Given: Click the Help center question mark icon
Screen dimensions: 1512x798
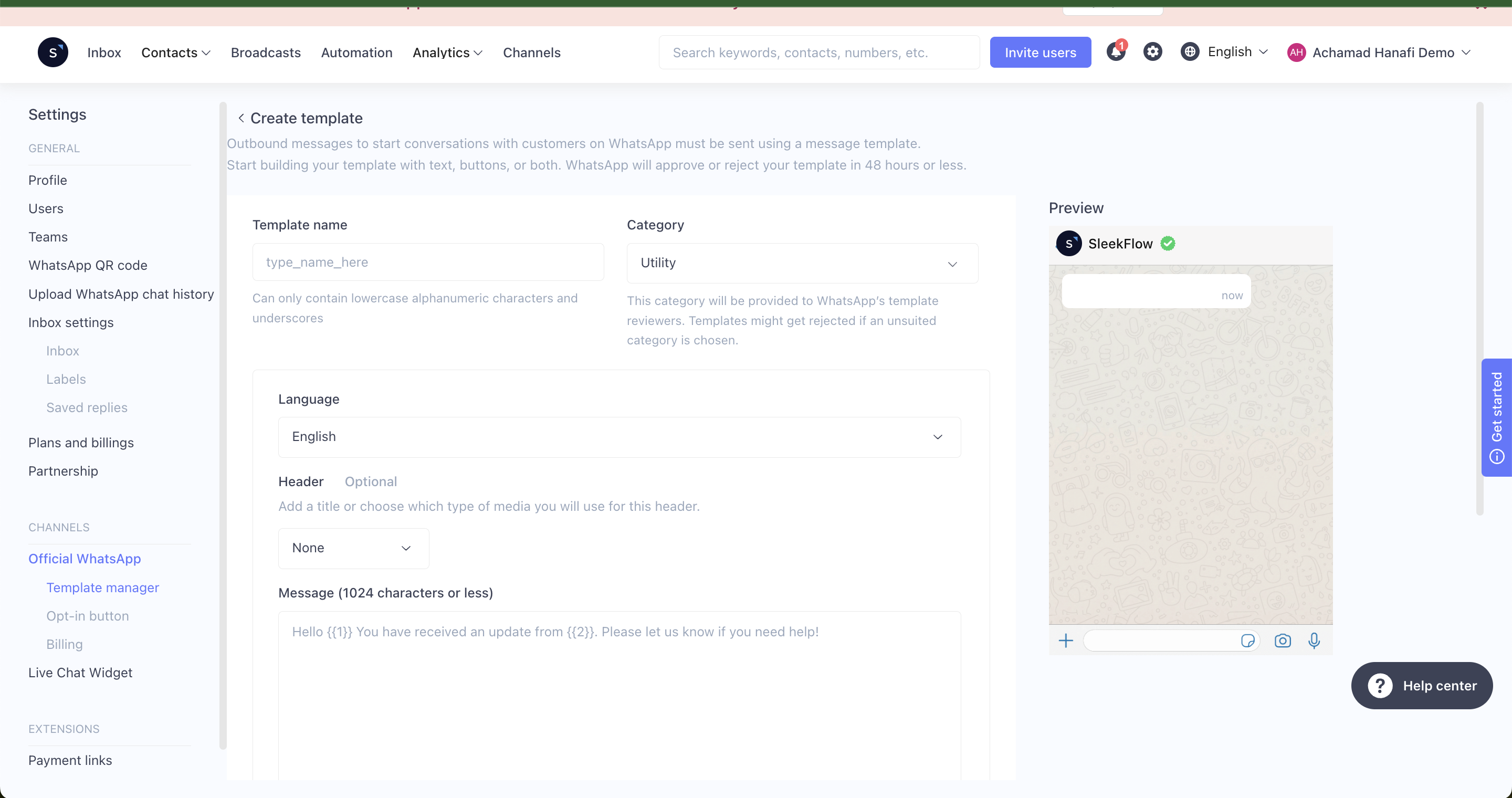Looking at the screenshot, I should (x=1380, y=685).
